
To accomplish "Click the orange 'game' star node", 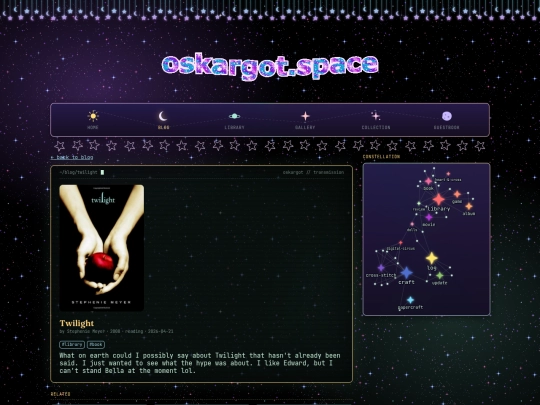I will (457, 194).
